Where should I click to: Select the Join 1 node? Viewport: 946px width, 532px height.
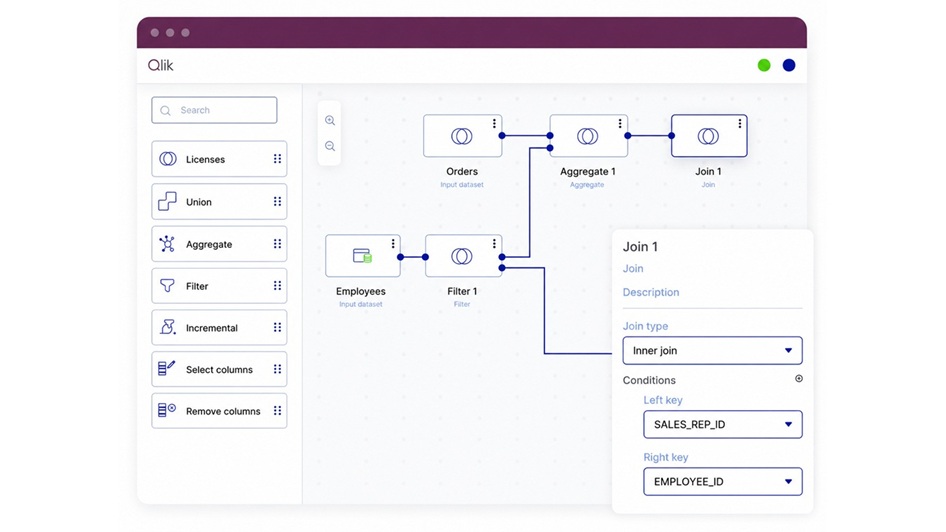tap(709, 136)
